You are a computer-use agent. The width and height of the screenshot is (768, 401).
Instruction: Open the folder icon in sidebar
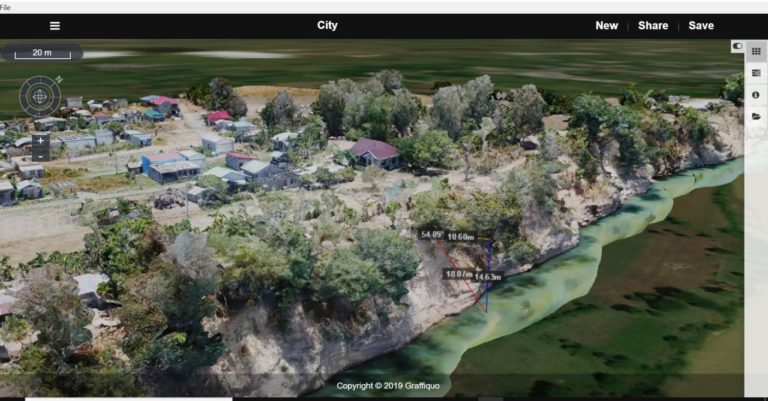coord(755,117)
